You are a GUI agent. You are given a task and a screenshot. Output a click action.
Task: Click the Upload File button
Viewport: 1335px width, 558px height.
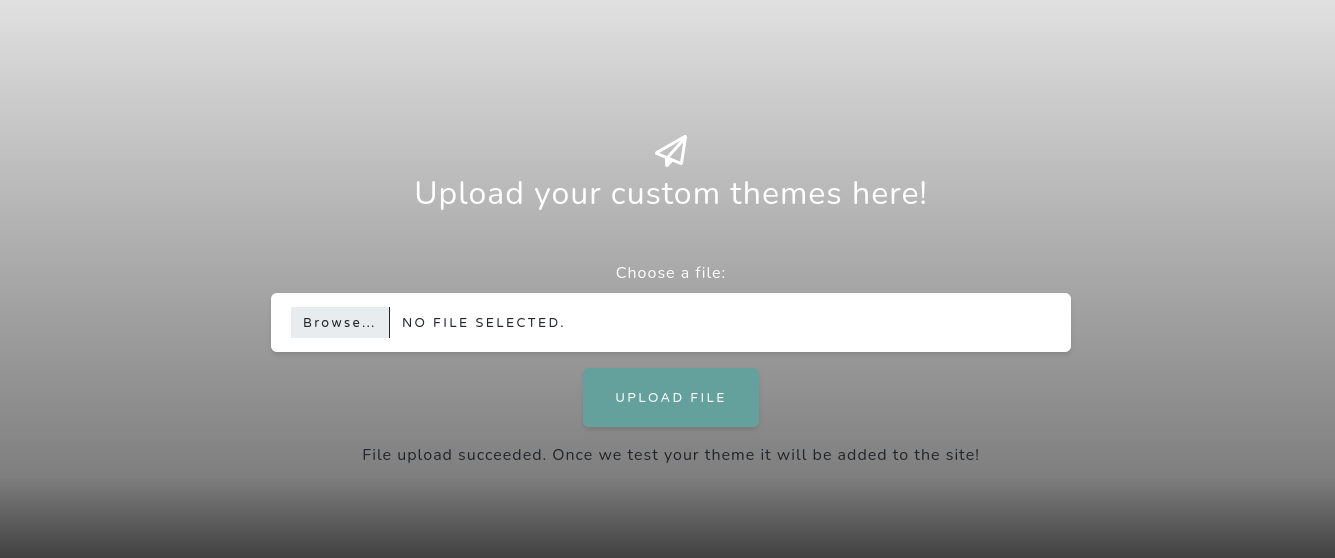pos(671,398)
